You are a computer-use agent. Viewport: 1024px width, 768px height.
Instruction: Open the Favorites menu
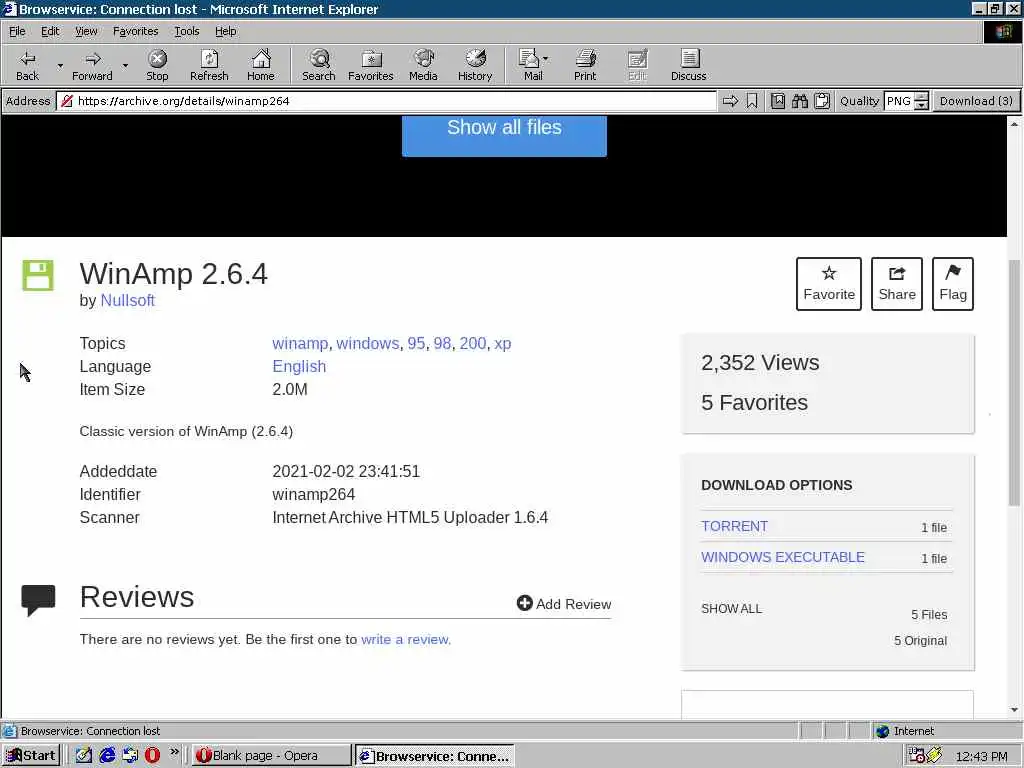point(135,31)
